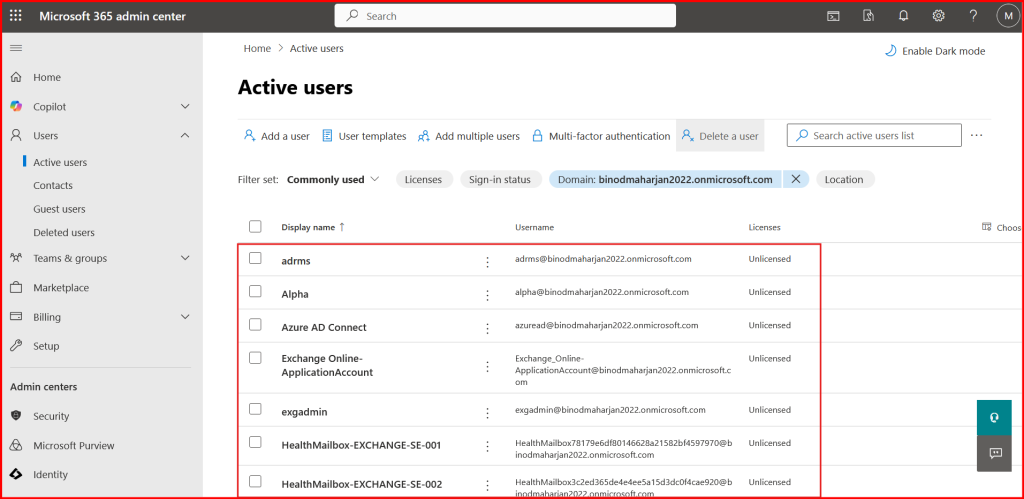1024x499 pixels.
Task: Expand Teams & groups in sidebar
Action: 185,258
